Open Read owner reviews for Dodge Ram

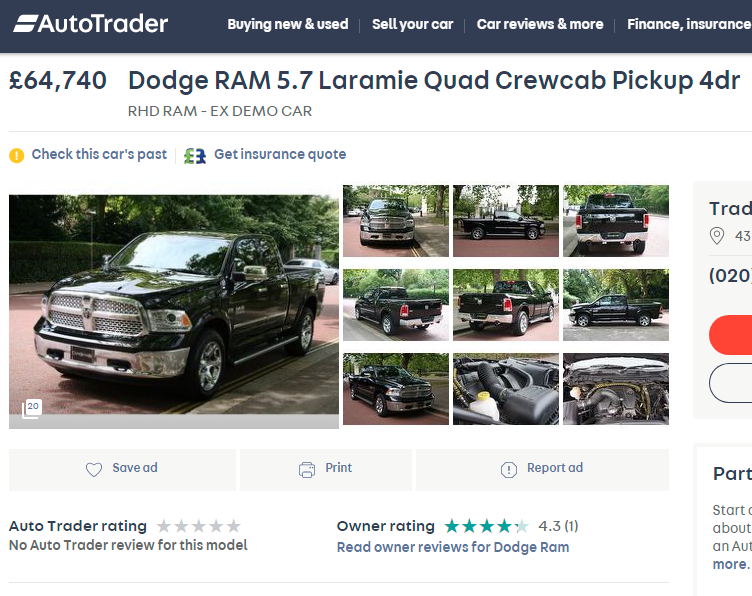click(x=453, y=547)
